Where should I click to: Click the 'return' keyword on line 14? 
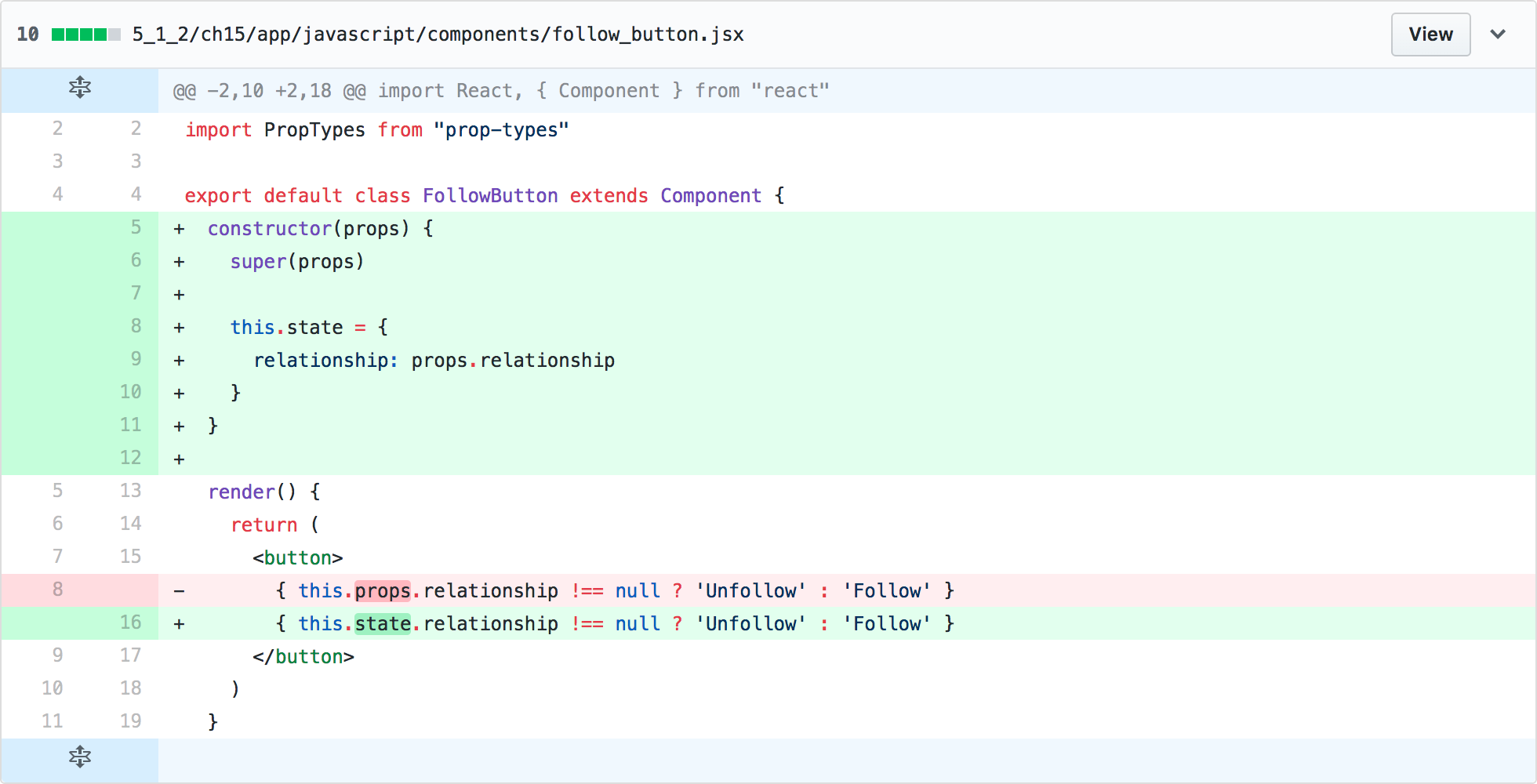tap(264, 525)
